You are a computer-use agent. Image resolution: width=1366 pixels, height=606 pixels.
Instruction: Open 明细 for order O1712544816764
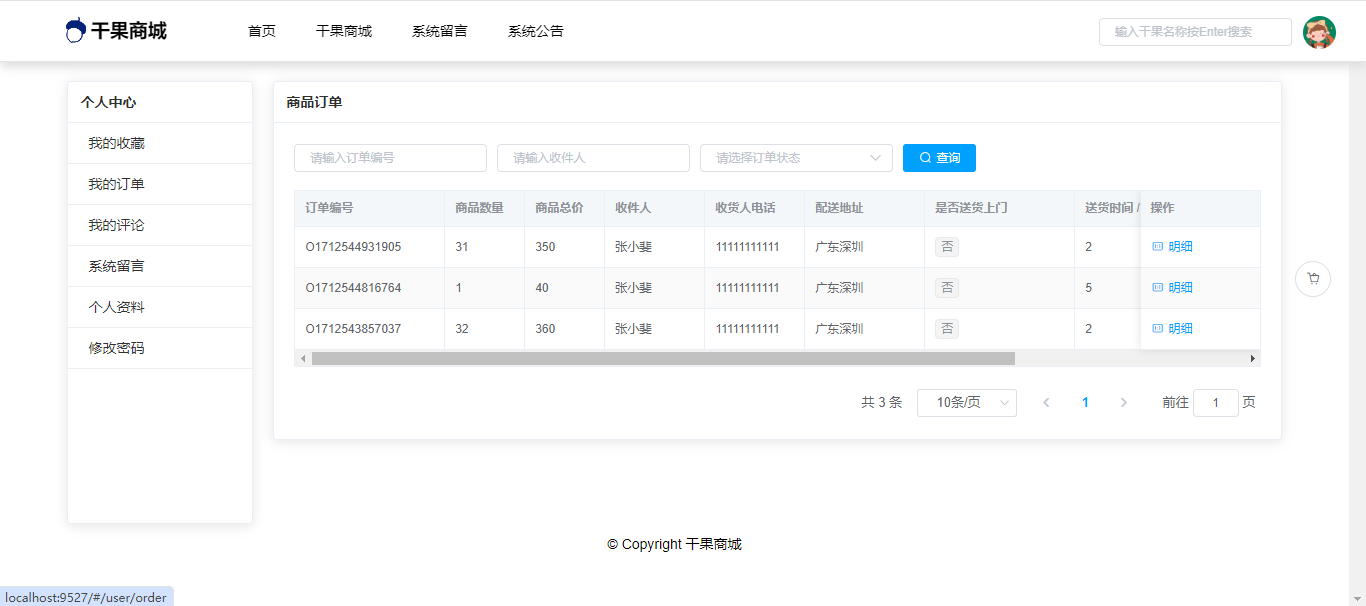pos(1173,288)
